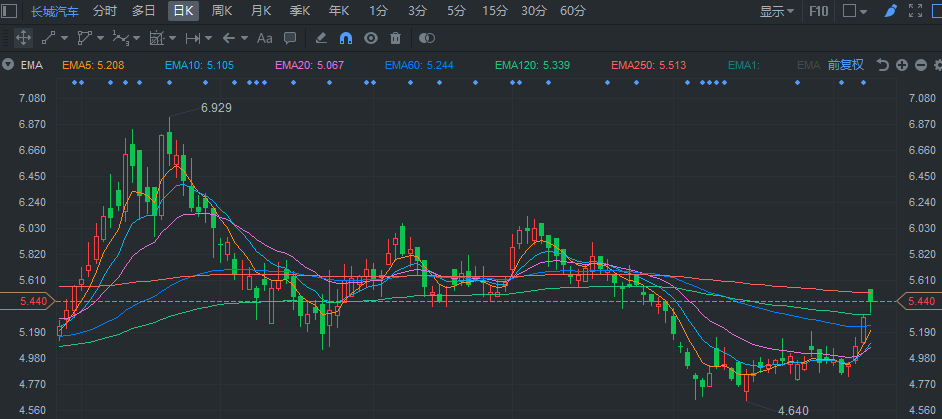
Task: Click the EMA60: 5.244 value
Action: (x=419, y=65)
